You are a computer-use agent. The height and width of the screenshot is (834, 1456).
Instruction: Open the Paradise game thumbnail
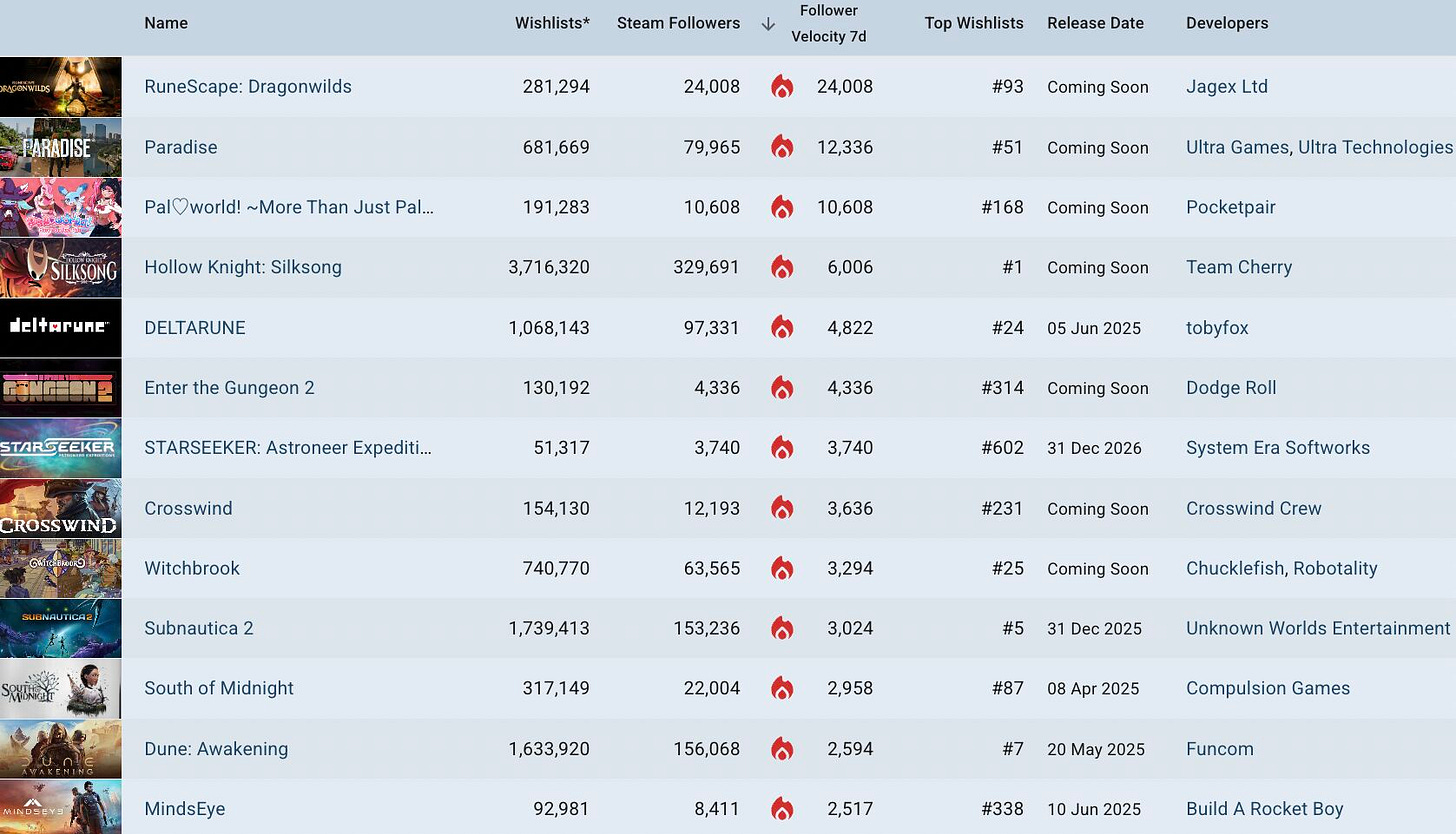click(x=60, y=147)
